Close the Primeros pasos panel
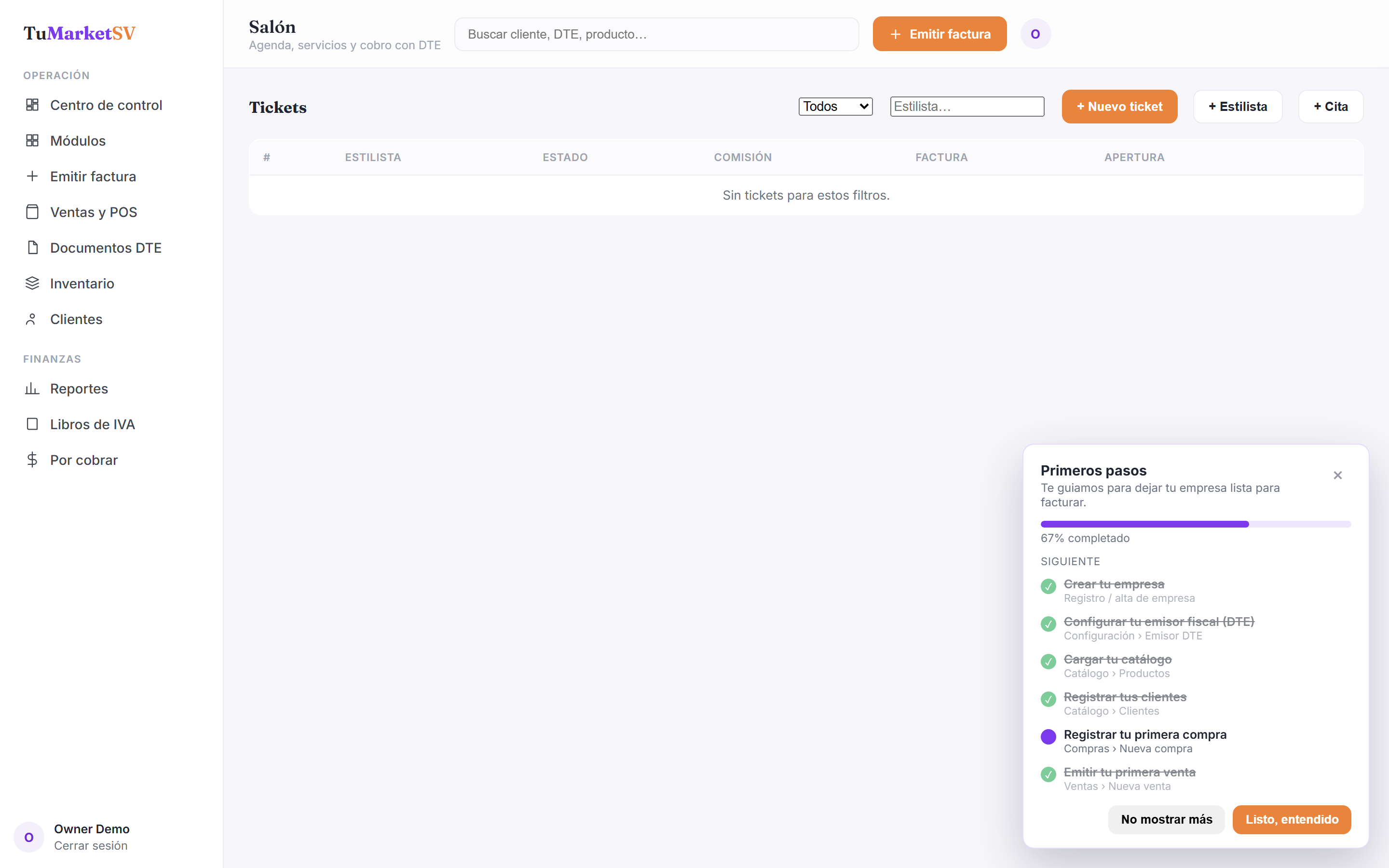The height and width of the screenshot is (868, 1389). (1338, 475)
